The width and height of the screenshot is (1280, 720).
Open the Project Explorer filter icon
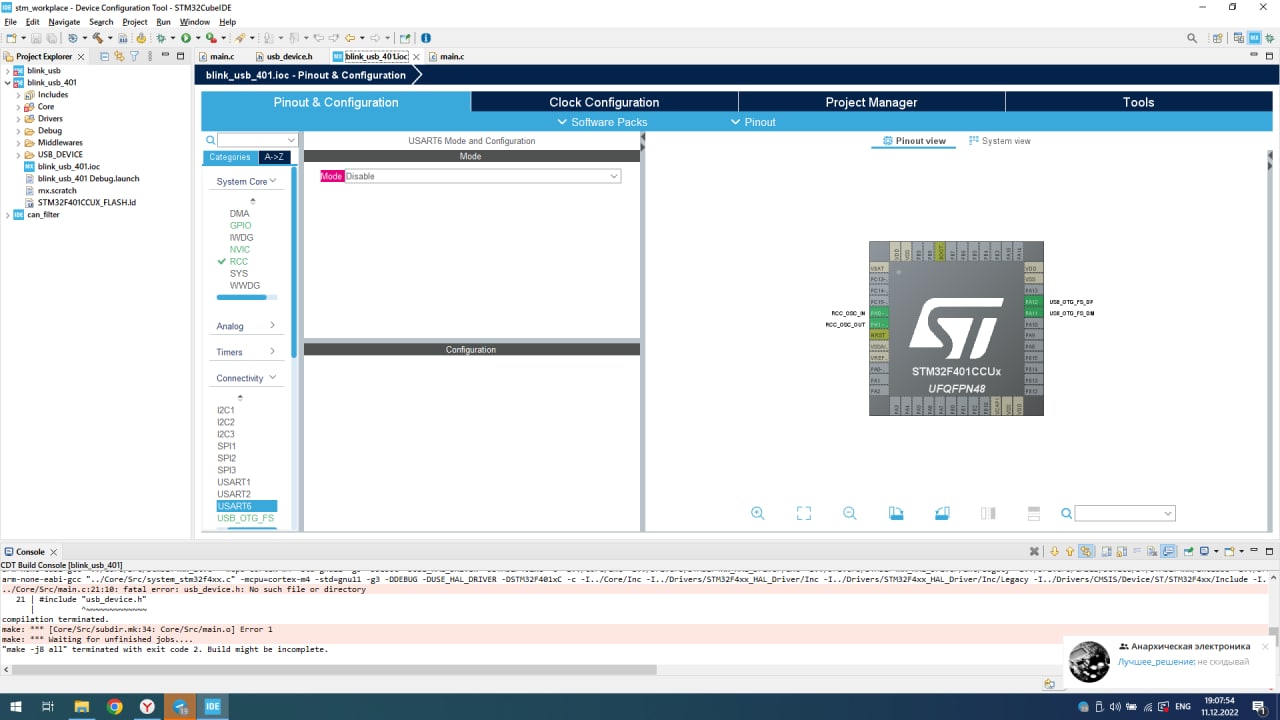133,56
